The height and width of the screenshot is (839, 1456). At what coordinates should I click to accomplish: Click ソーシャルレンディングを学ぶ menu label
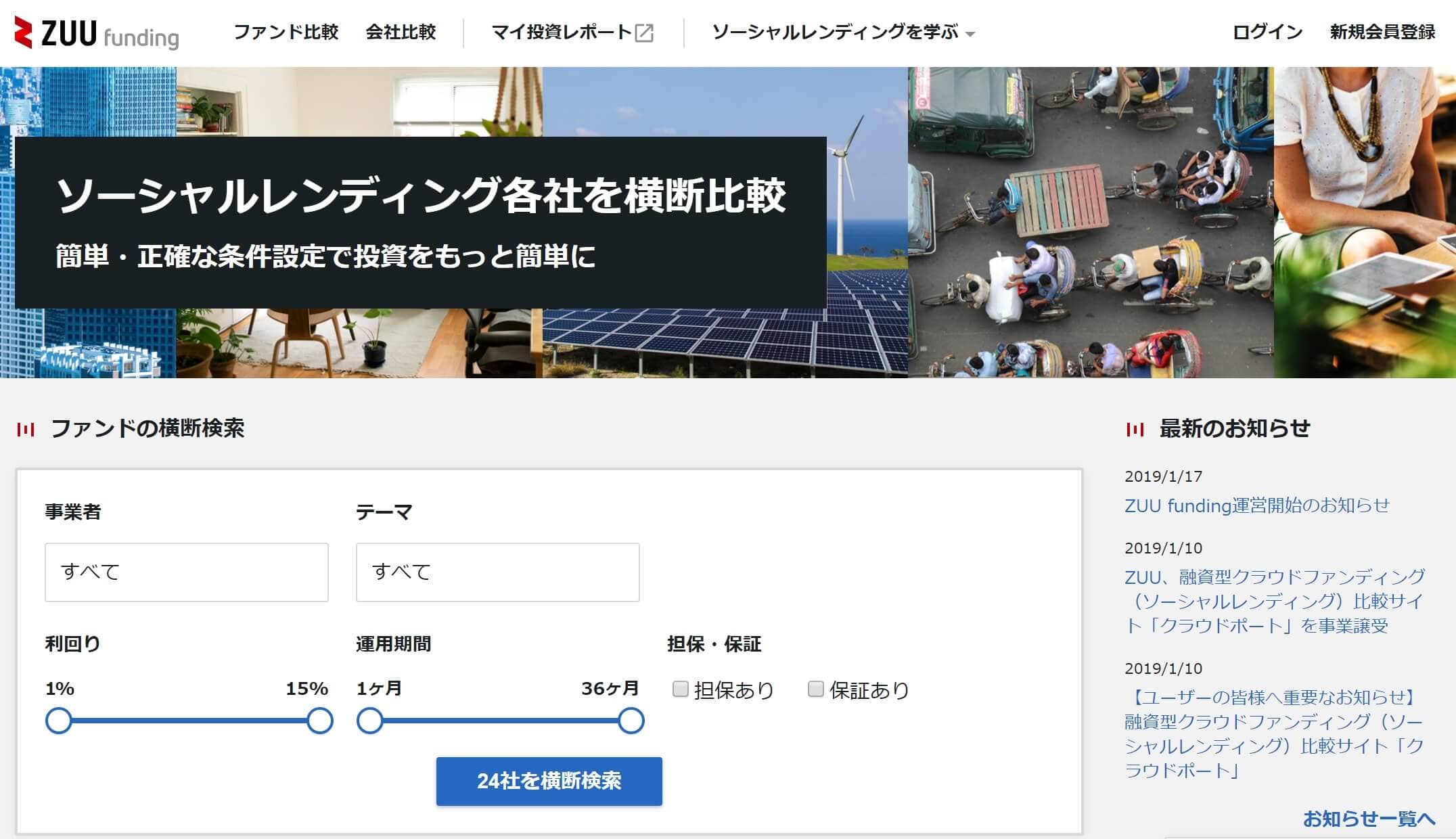[x=835, y=32]
